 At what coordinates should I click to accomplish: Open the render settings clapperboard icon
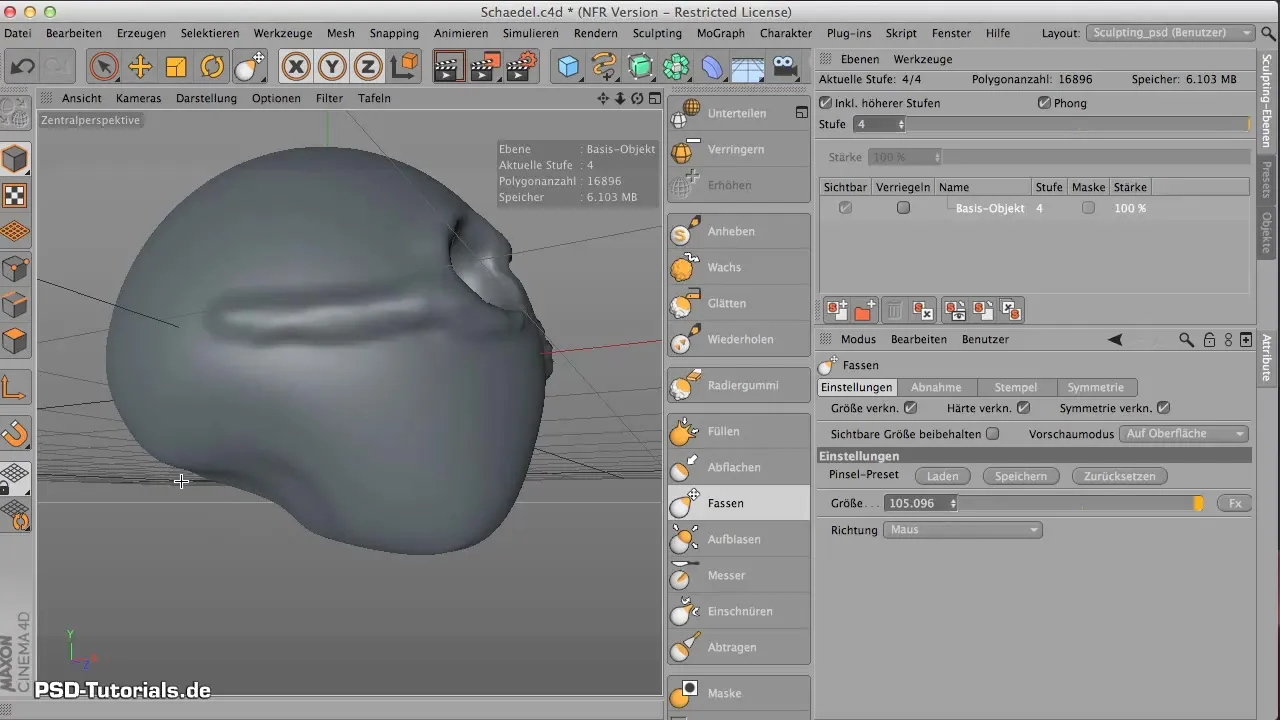point(521,67)
